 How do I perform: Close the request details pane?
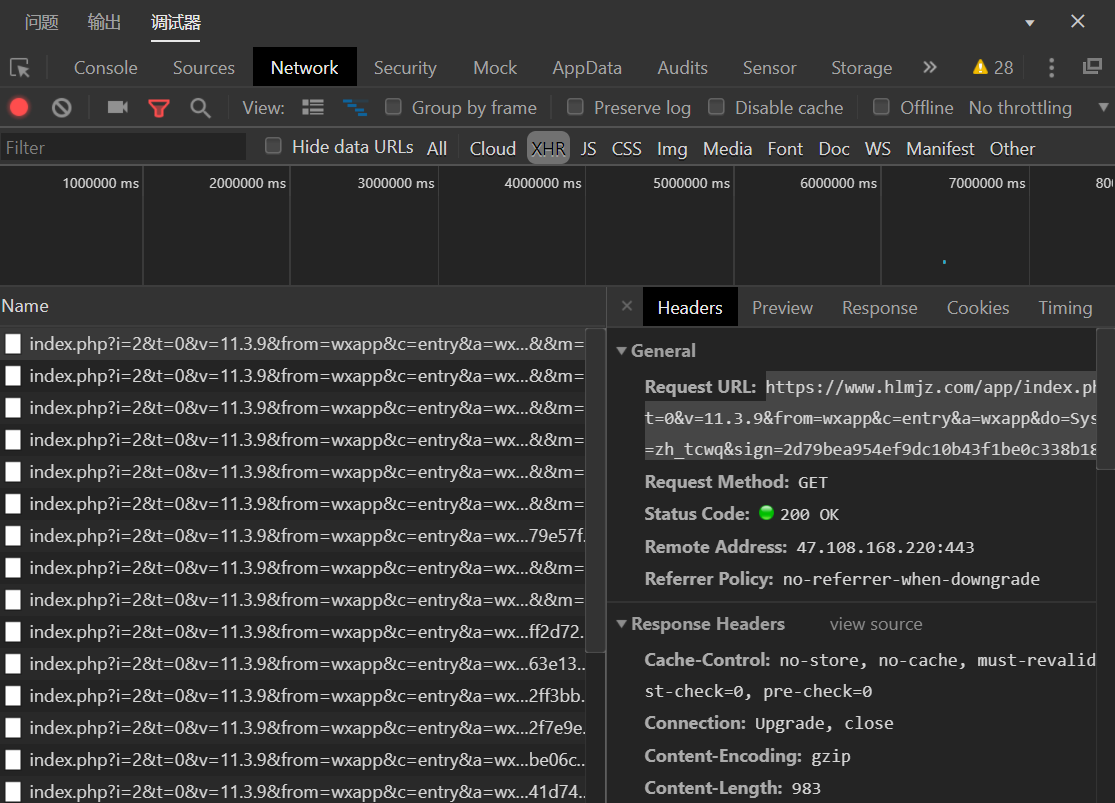(626, 306)
